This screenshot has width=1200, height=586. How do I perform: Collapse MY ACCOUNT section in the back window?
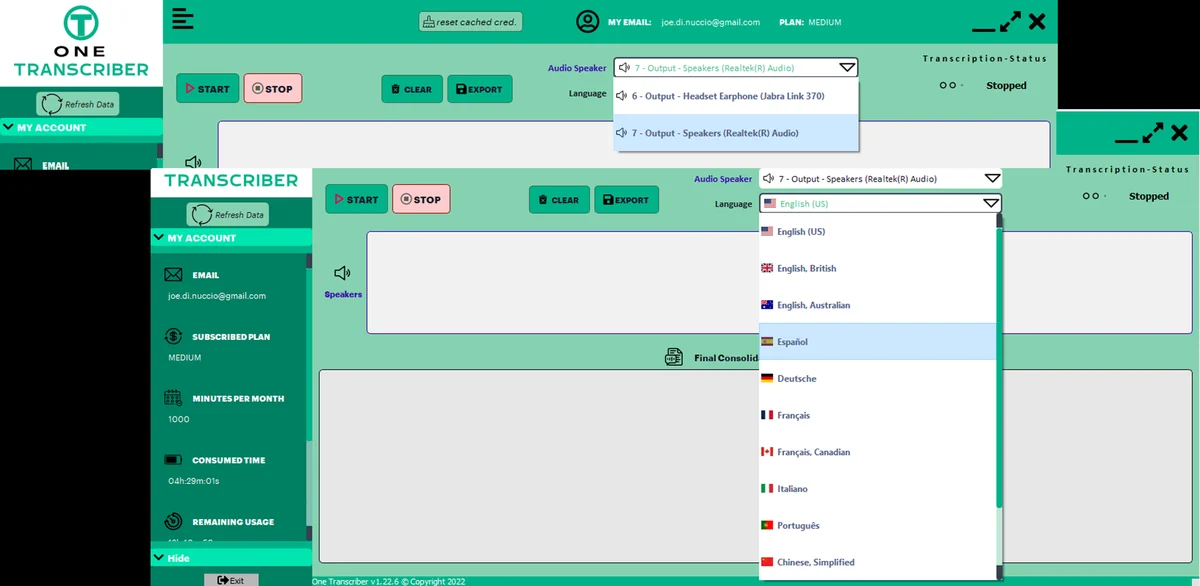[81, 127]
